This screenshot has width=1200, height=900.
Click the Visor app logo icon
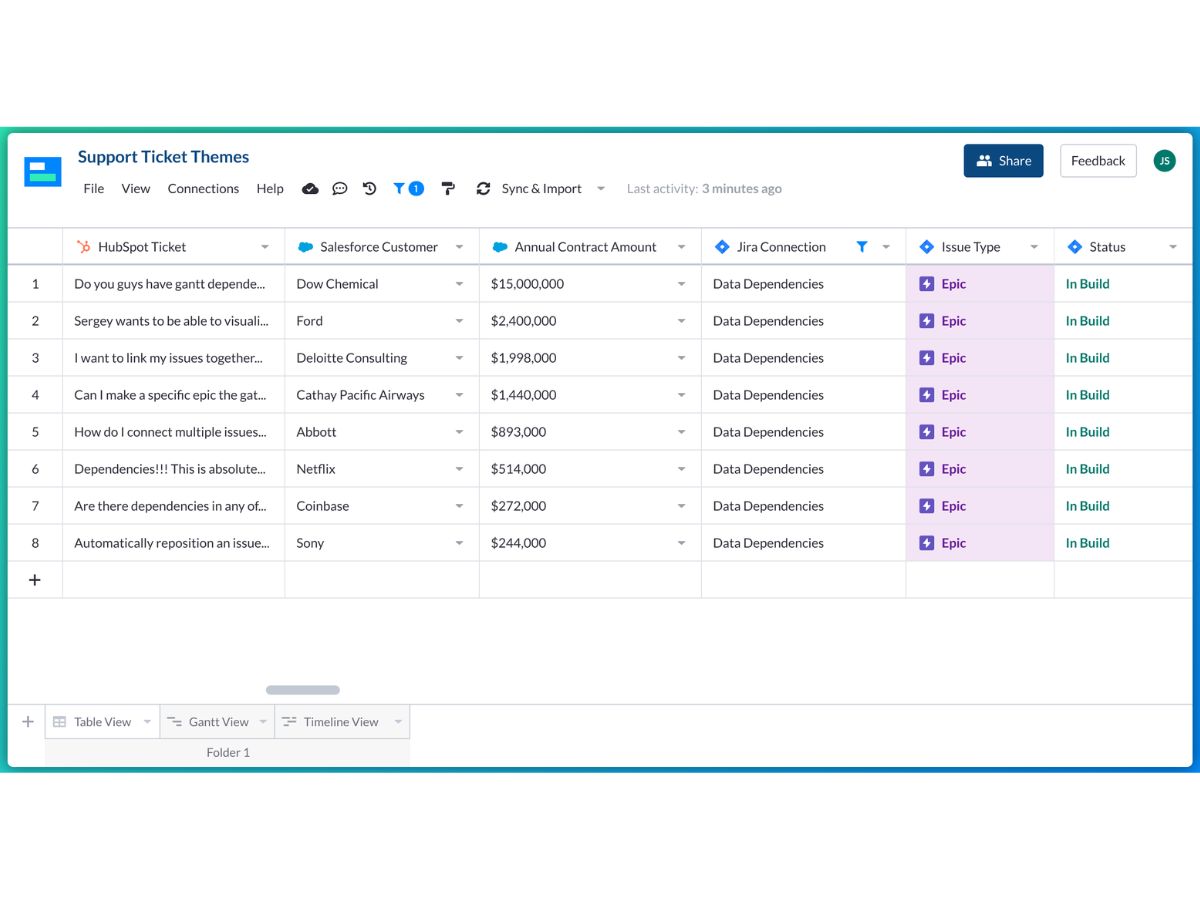(43, 172)
